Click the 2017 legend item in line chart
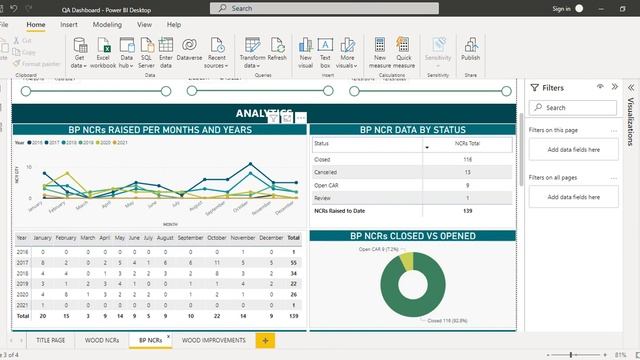640x360 pixels. (x=52, y=143)
